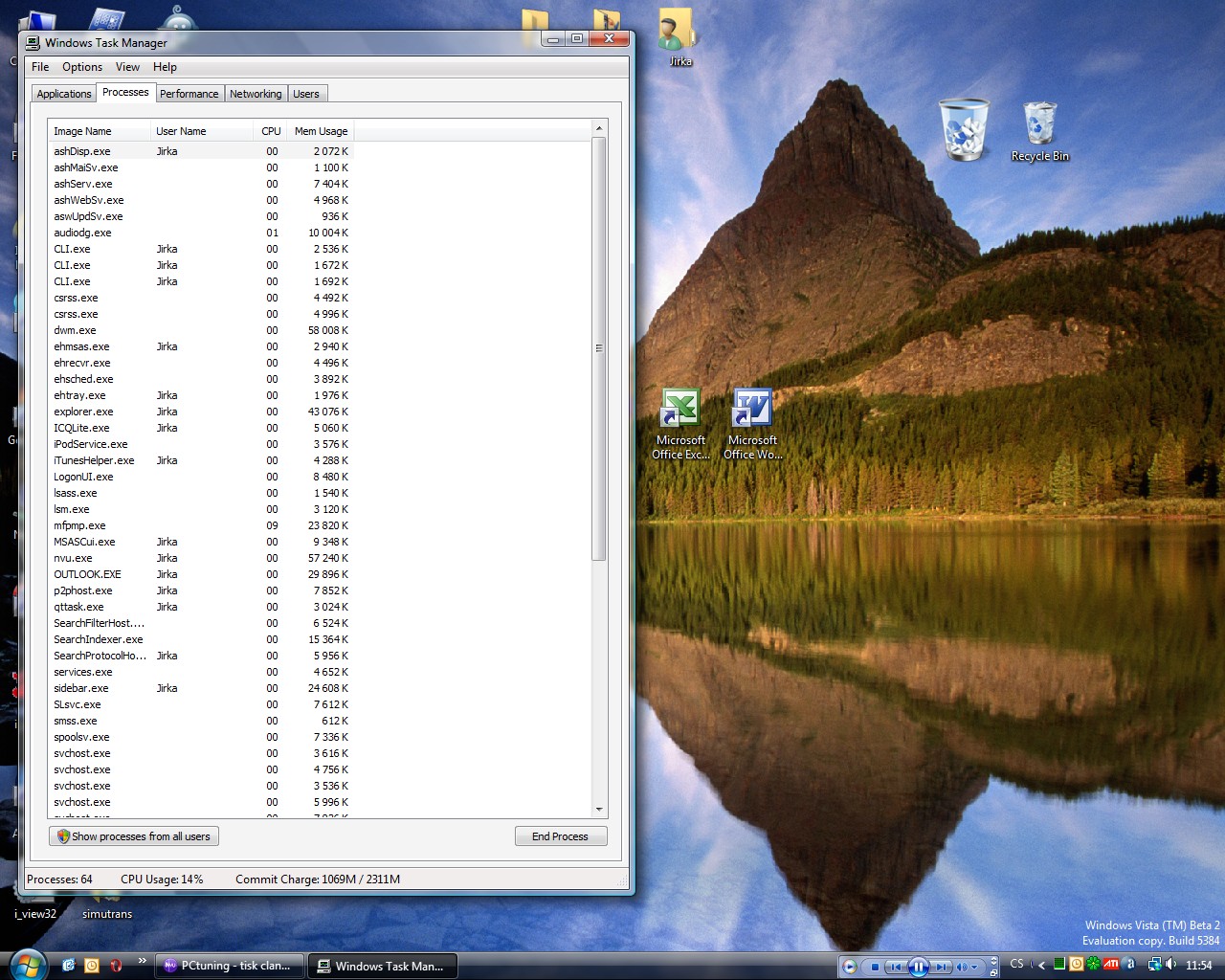Open the network status tray icon
The width and height of the screenshot is (1225, 980).
[1155, 965]
